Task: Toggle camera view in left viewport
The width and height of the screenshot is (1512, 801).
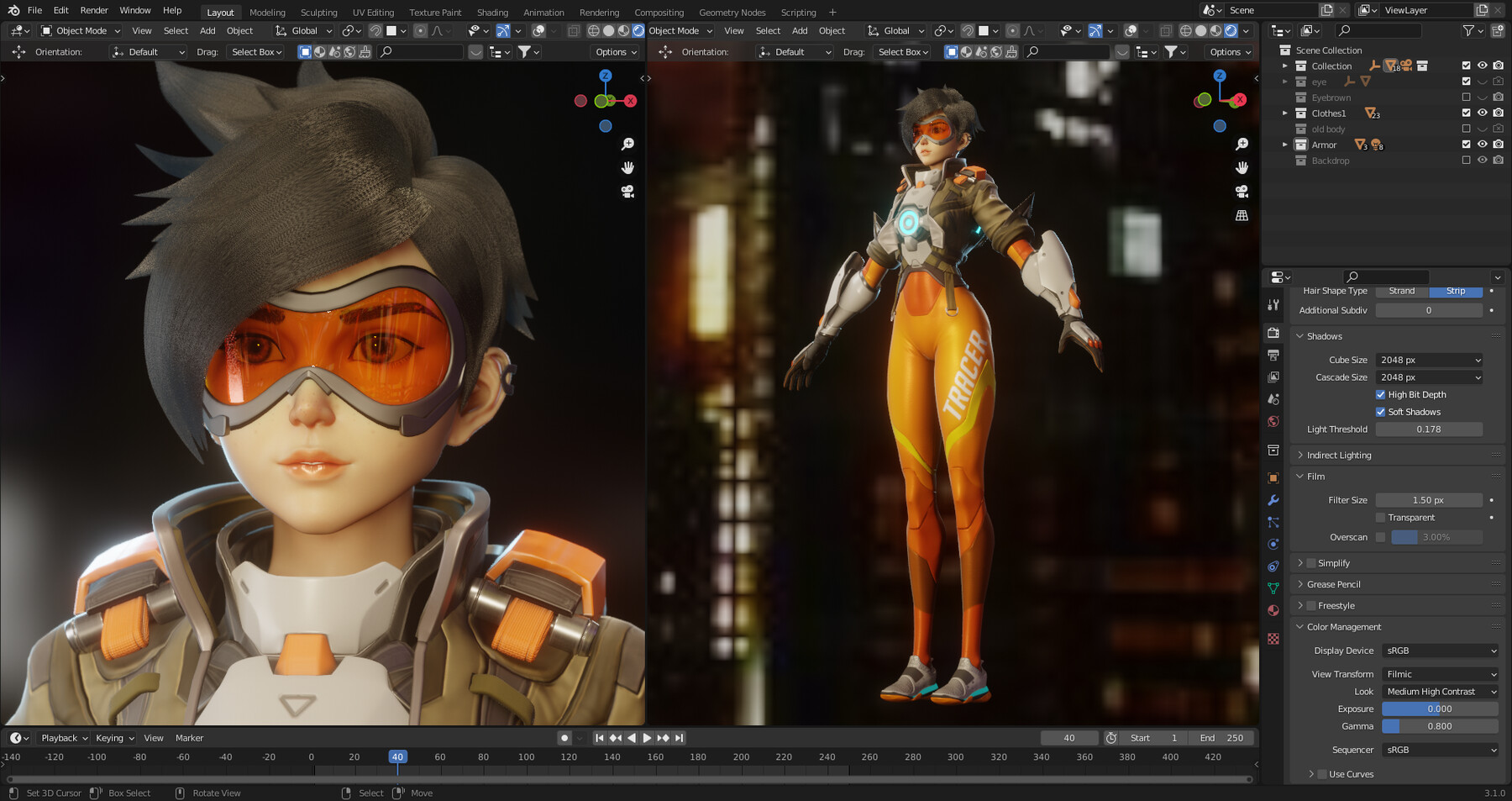Action: (x=627, y=192)
